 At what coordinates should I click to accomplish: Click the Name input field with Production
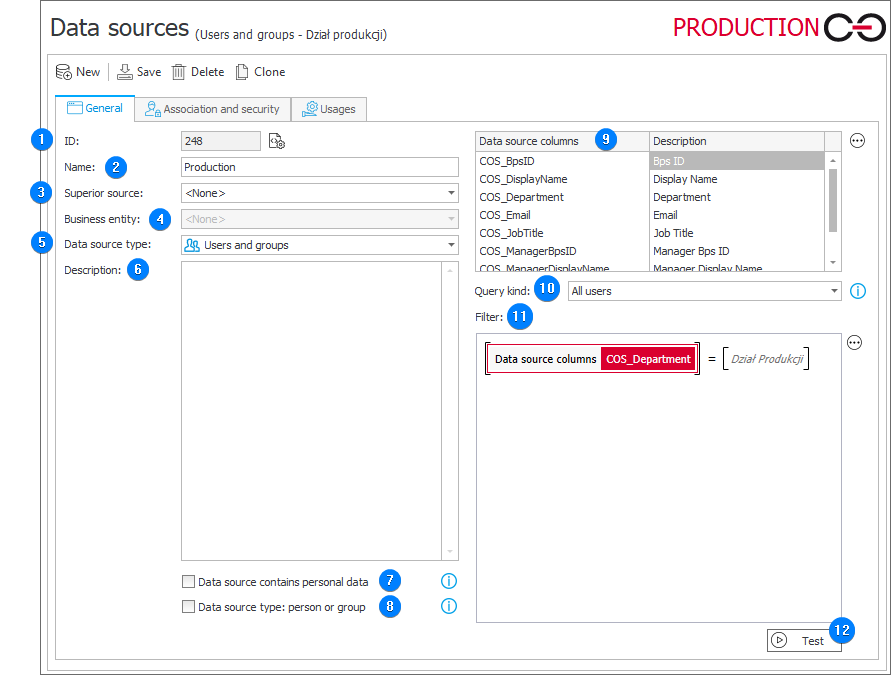click(320, 167)
